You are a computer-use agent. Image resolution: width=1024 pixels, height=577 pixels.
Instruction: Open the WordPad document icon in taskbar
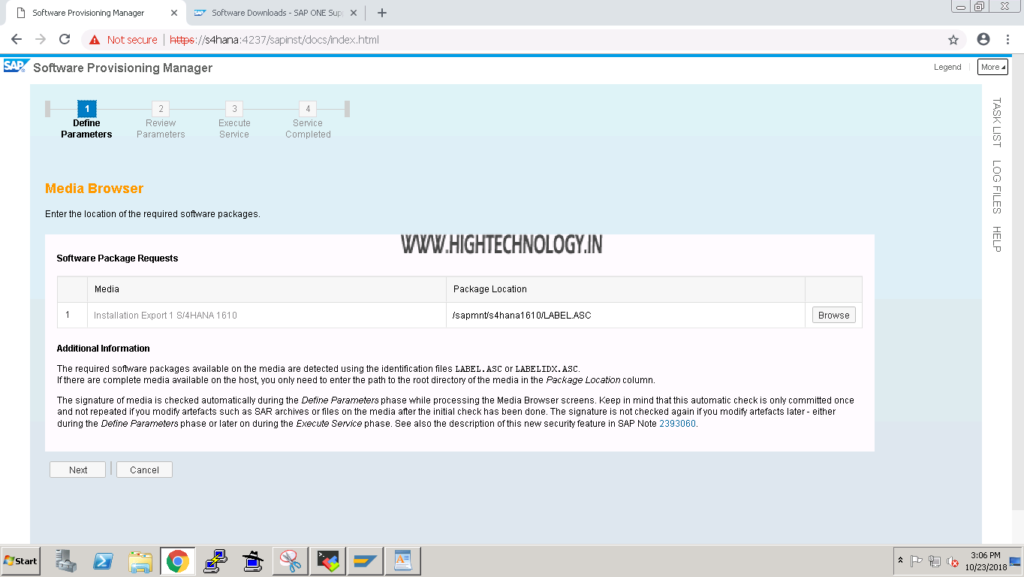402,561
